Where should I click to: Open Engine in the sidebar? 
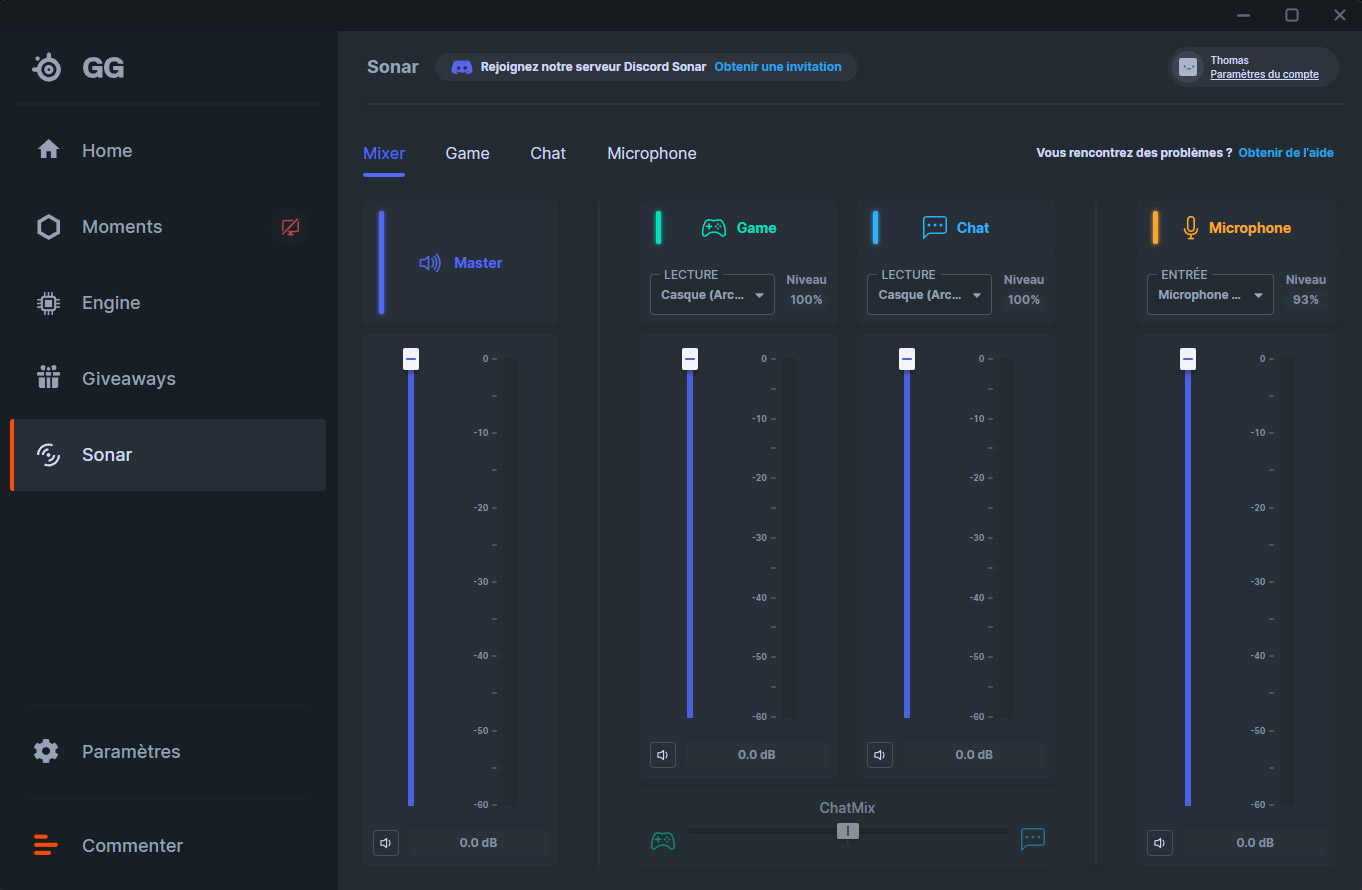click(x=168, y=303)
